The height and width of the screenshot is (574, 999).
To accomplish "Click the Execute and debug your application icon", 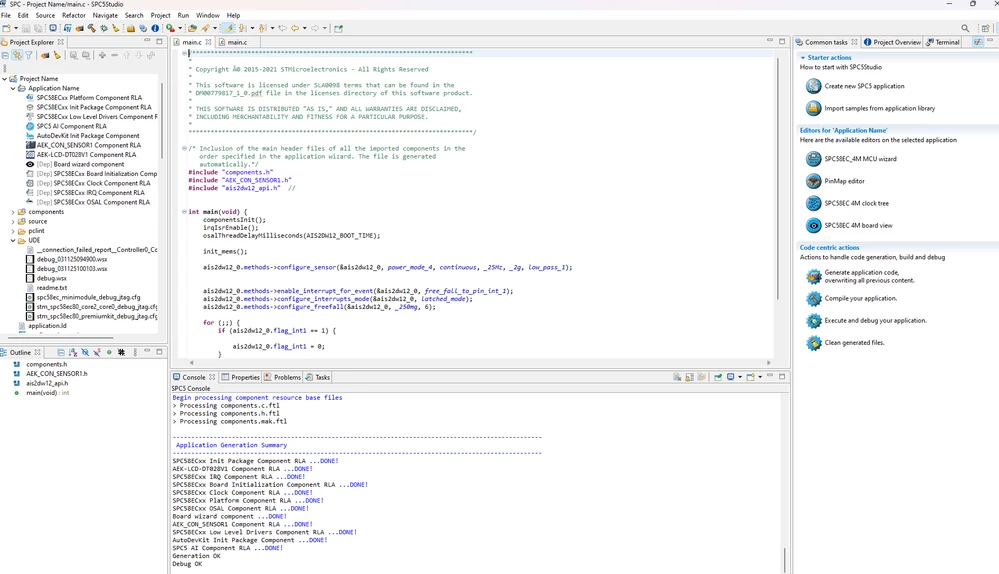I will pyautogui.click(x=813, y=320).
